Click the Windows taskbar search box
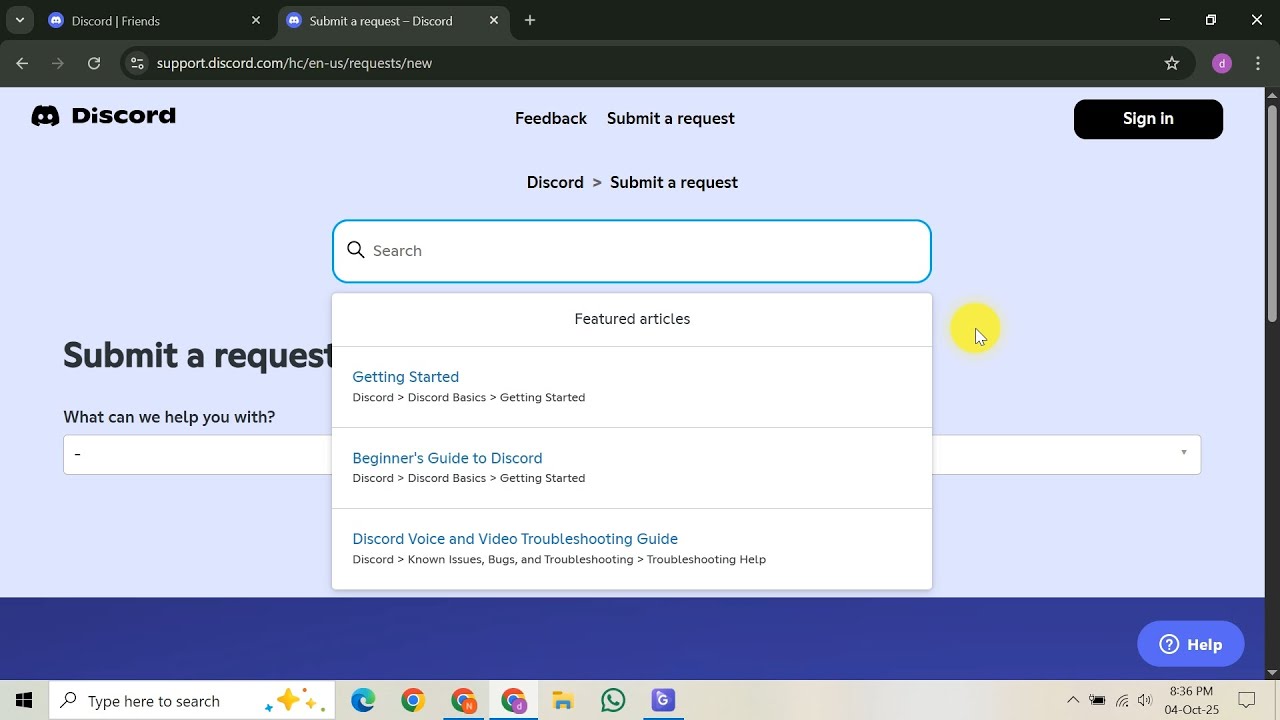Screen dimensions: 1280x720 coord(190,701)
